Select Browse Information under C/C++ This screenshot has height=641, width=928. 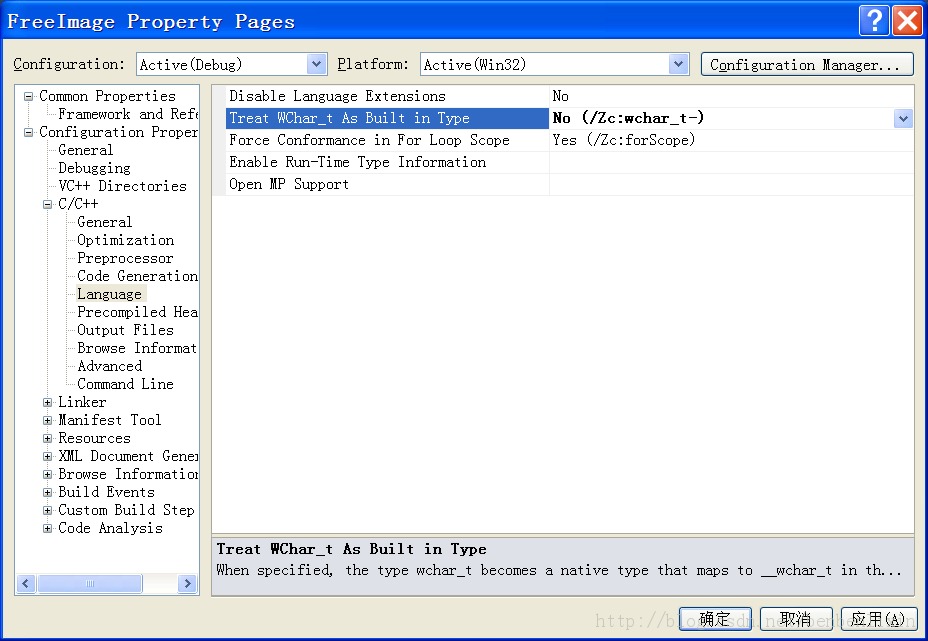[137, 348]
